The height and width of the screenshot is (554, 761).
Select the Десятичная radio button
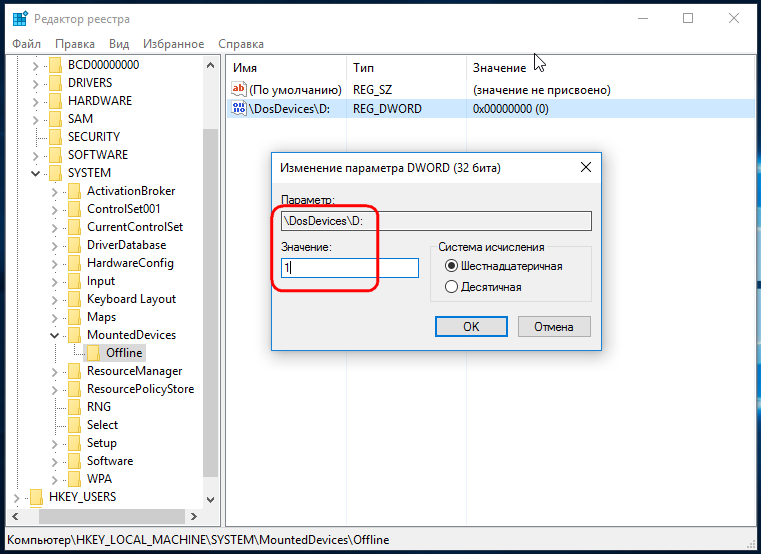click(x=451, y=287)
